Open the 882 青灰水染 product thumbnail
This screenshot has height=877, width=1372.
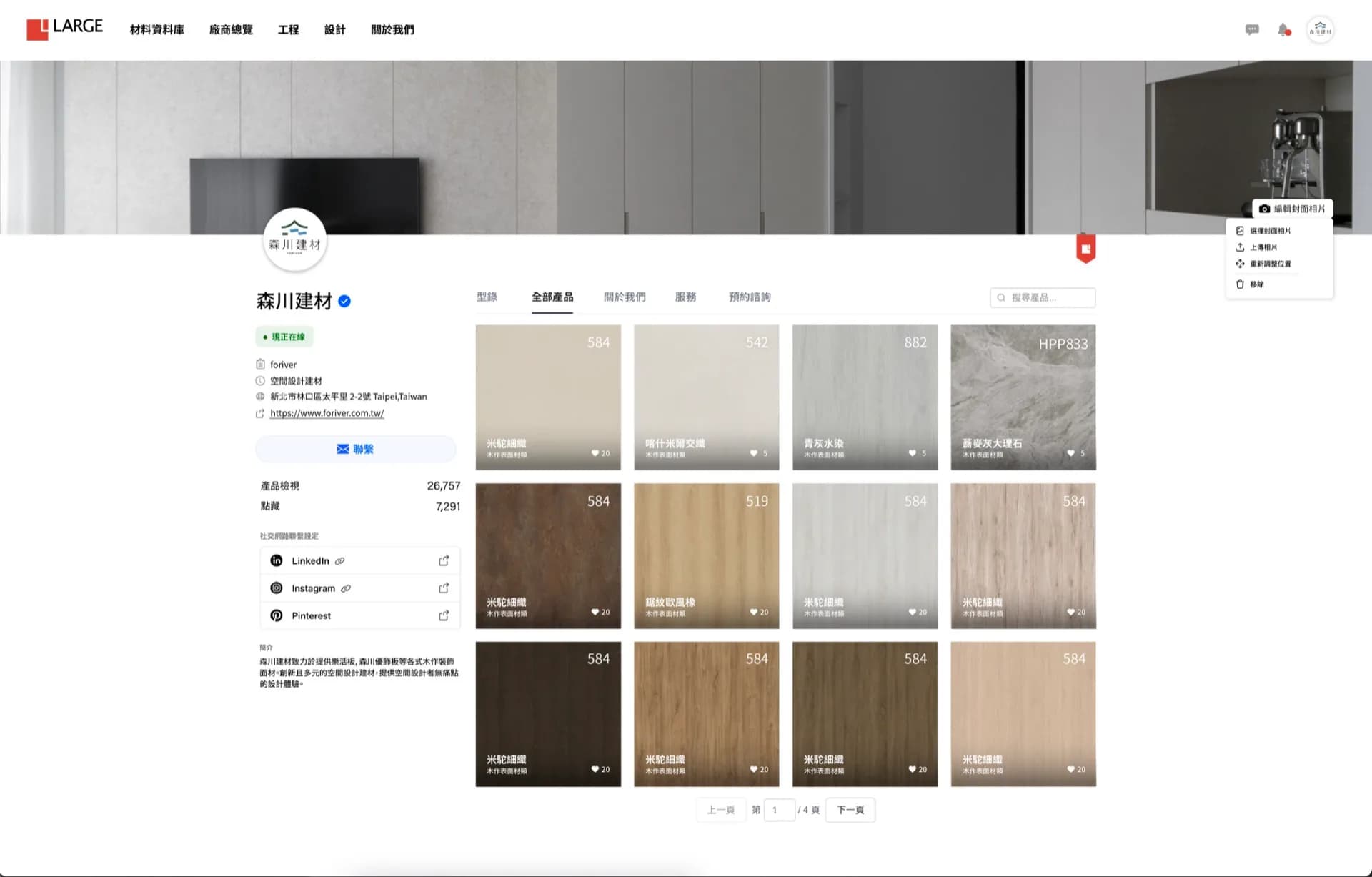tap(865, 397)
